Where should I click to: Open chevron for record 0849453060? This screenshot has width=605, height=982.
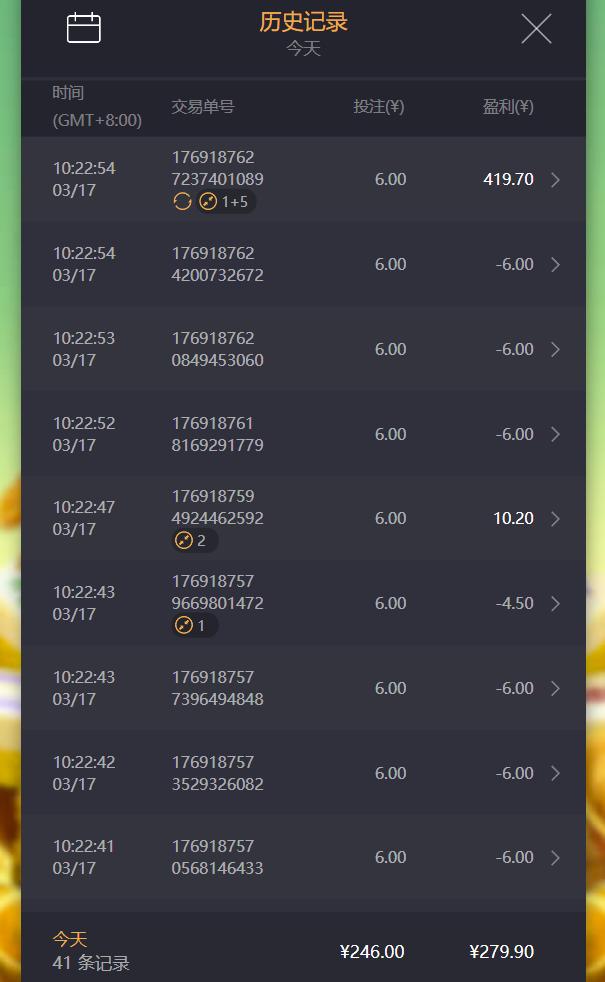pos(555,349)
